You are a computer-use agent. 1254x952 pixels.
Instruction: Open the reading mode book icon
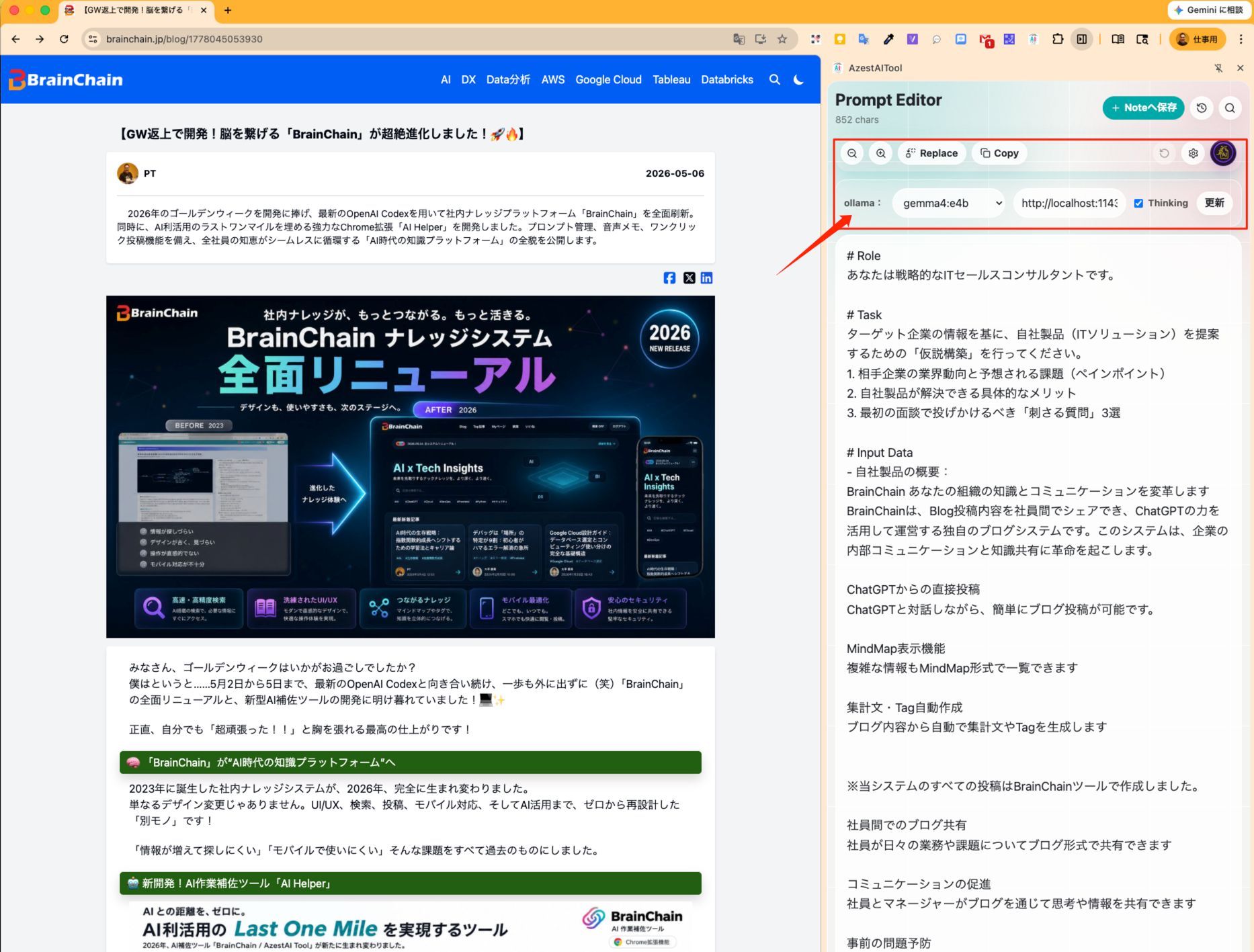coord(1118,39)
